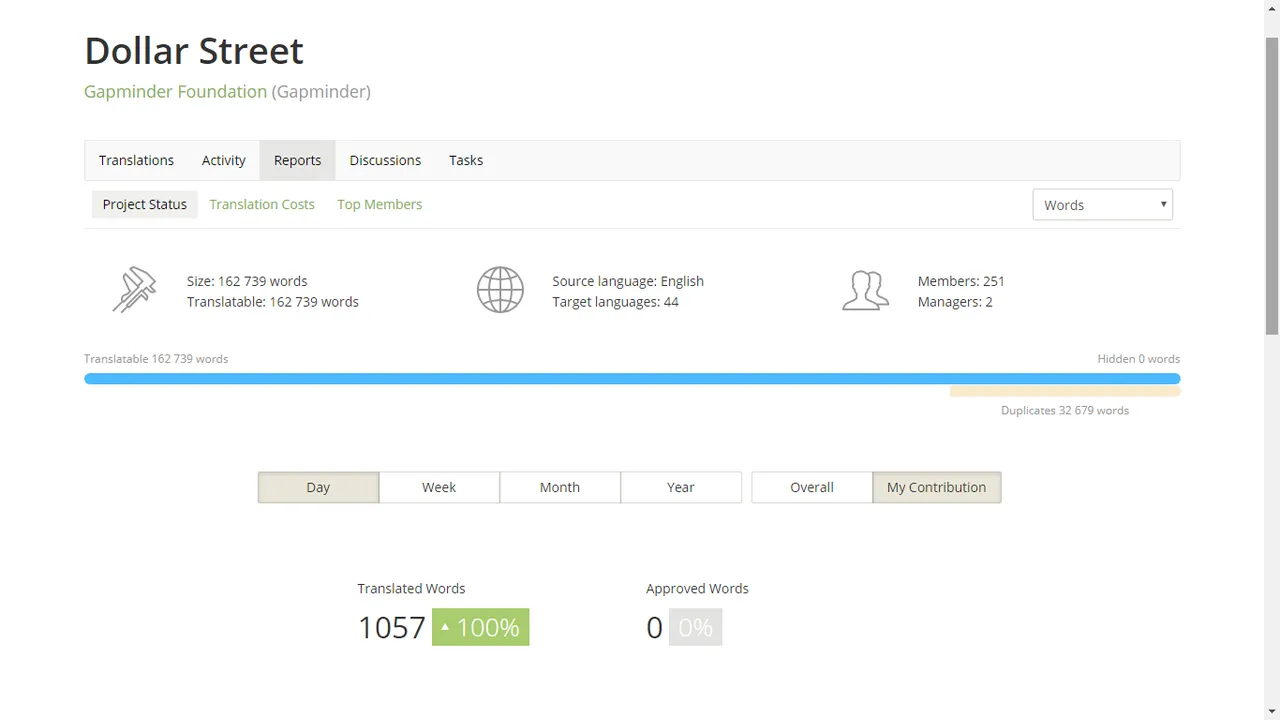The image size is (1280, 720).
Task: Click the page scrollbar down arrow
Action: pos(1272,711)
